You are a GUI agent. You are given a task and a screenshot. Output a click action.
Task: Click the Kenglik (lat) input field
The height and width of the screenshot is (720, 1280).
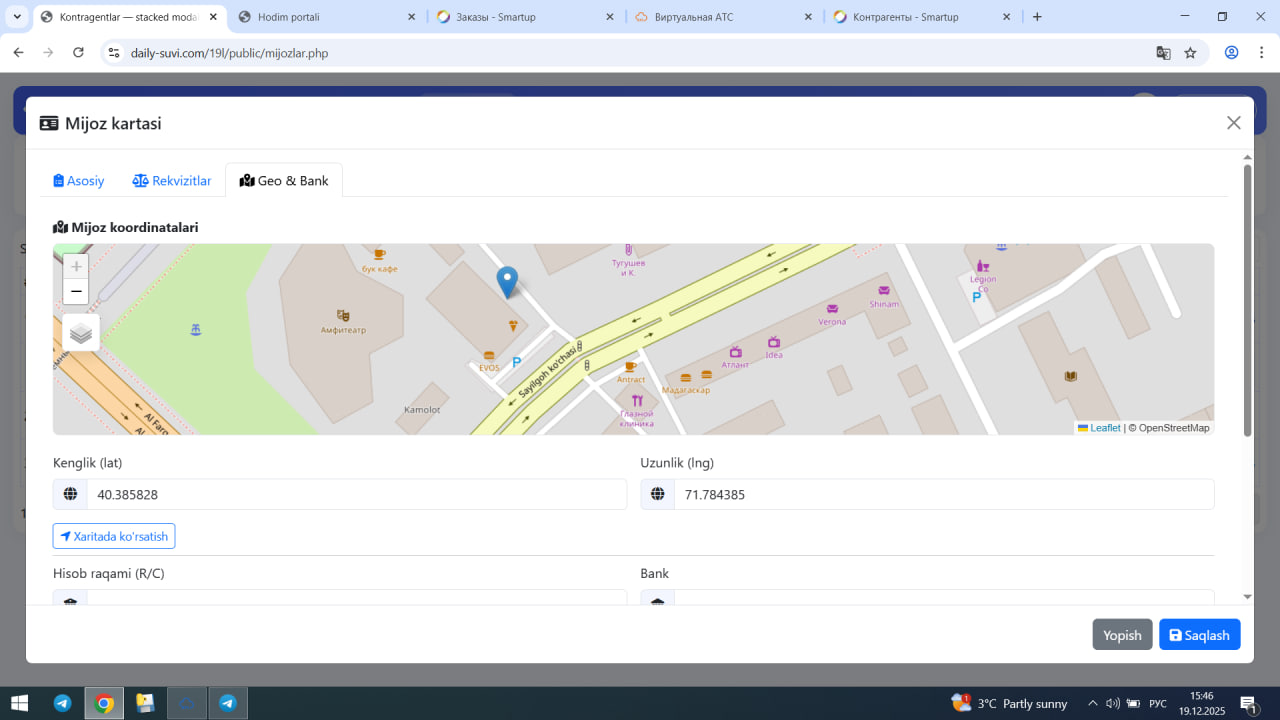pos(355,495)
